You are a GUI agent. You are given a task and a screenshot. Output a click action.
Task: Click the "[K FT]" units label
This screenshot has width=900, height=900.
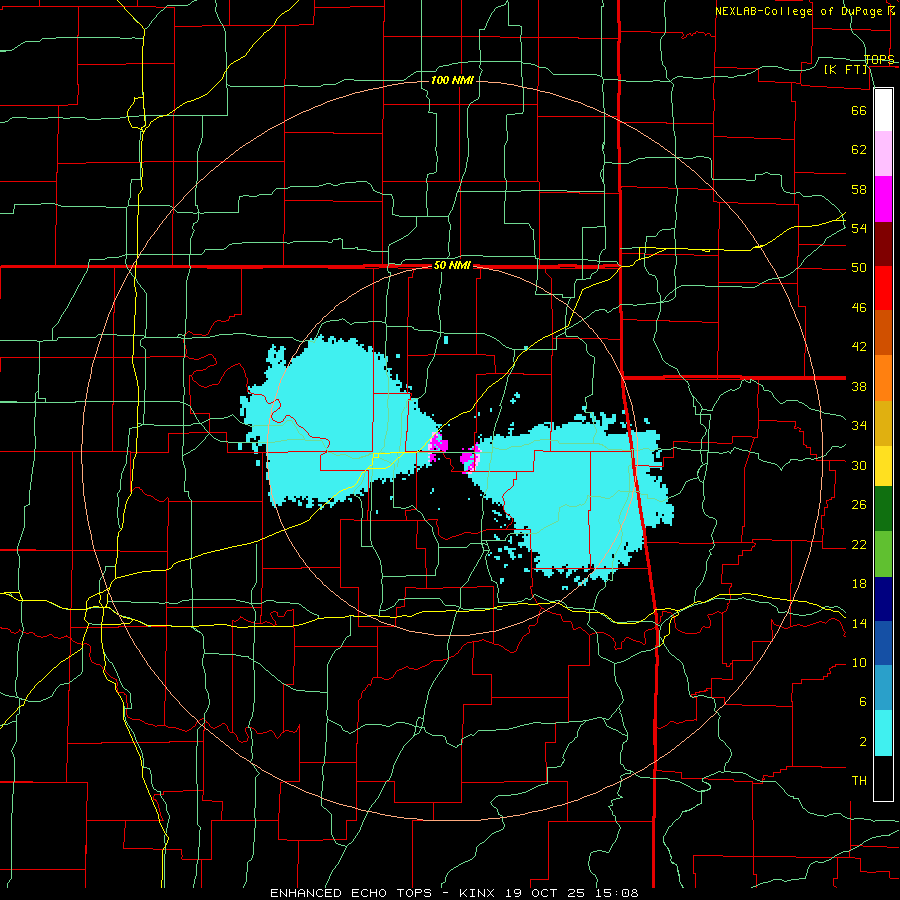845,70
